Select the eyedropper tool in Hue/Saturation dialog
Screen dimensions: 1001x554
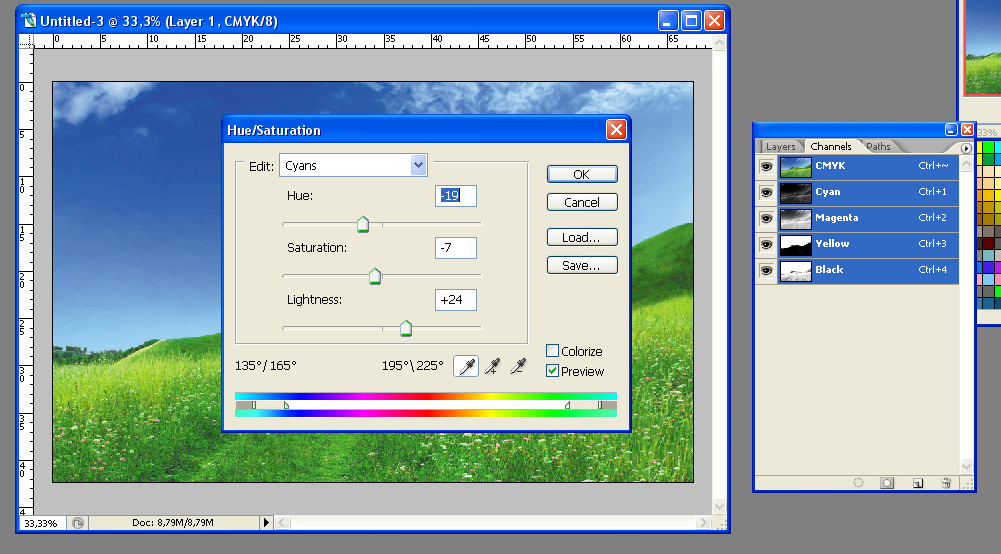(x=466, y=366)
